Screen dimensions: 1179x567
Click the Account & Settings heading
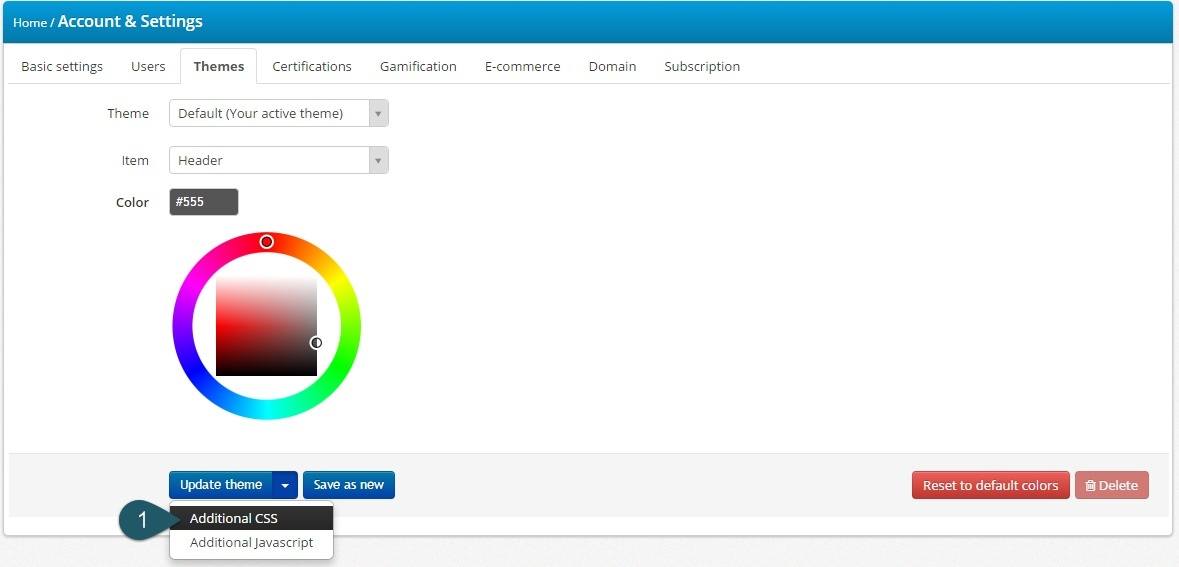pos(130,21)
